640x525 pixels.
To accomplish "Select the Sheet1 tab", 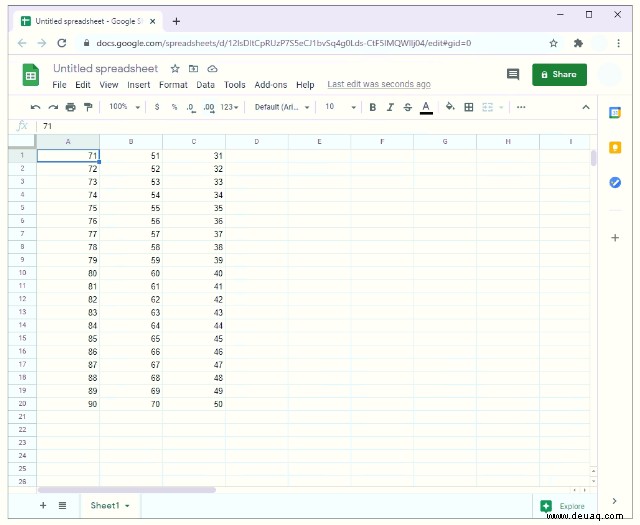I will [110, 505].
